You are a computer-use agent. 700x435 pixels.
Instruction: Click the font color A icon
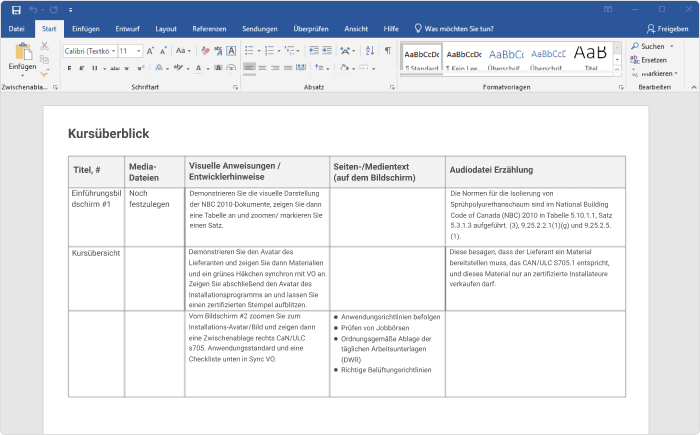click(199, 68)
